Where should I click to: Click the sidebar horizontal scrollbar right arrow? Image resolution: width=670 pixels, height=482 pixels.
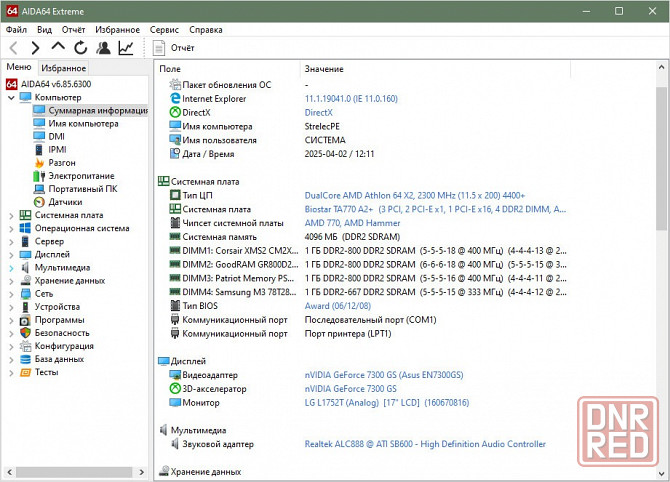click(141, 472)
